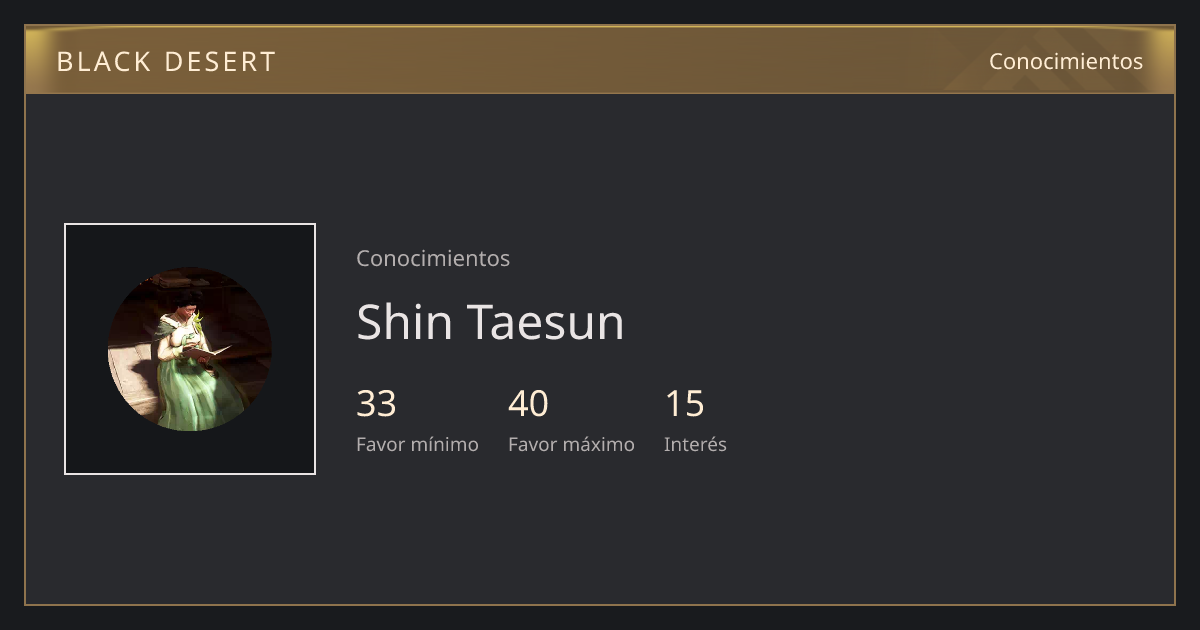1200x630 pixels.
Task: Click the maximum favor value 40
Action: [529, 404]
